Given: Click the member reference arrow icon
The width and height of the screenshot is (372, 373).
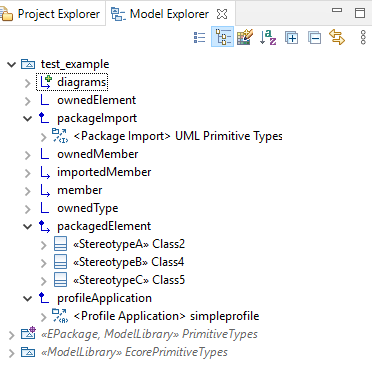Looking at the screenshot, I should 45,191.
